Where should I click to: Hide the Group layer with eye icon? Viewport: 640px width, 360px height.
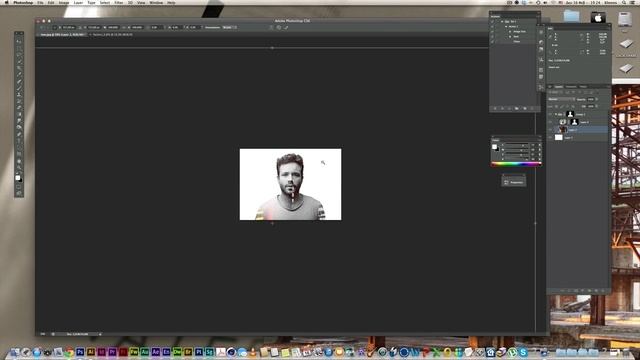coord(550,114)
